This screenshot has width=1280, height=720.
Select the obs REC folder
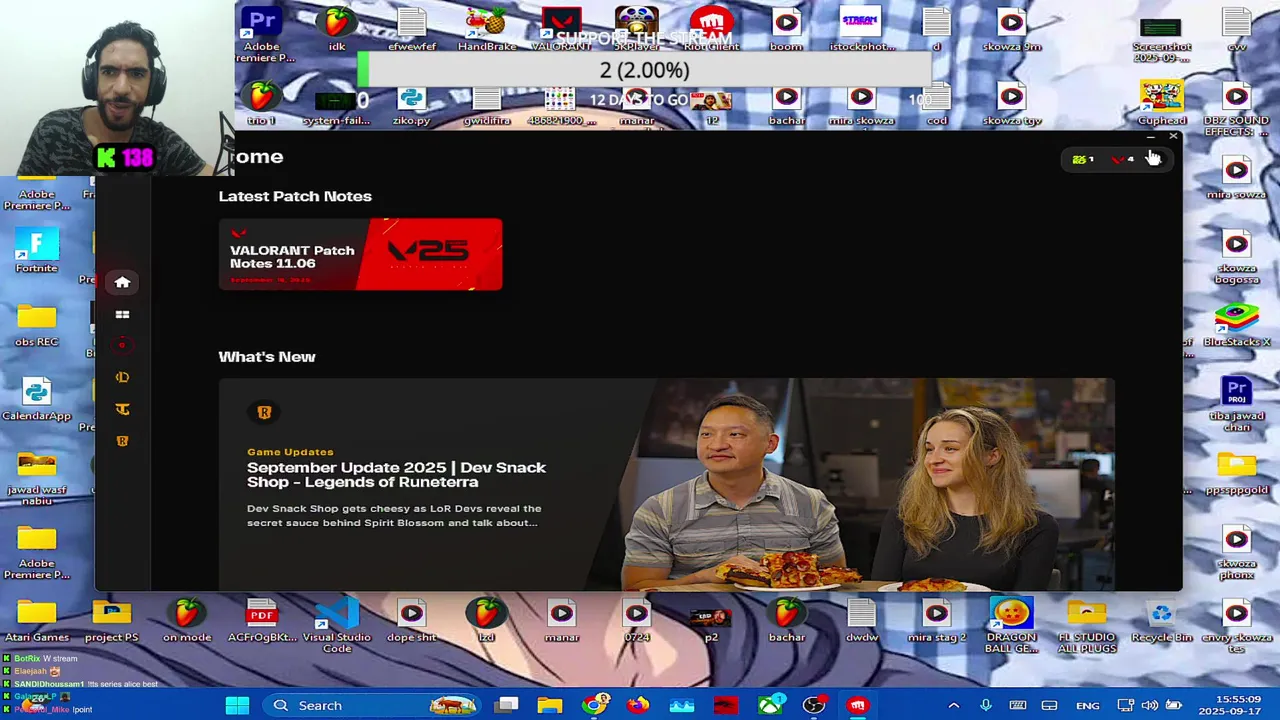37,324
